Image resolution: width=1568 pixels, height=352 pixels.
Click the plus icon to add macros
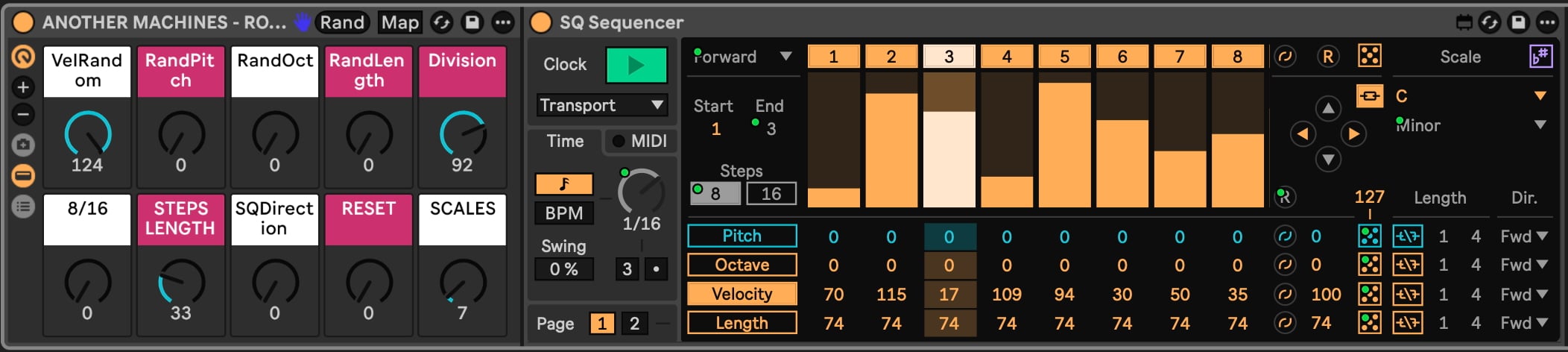(23, 87)
